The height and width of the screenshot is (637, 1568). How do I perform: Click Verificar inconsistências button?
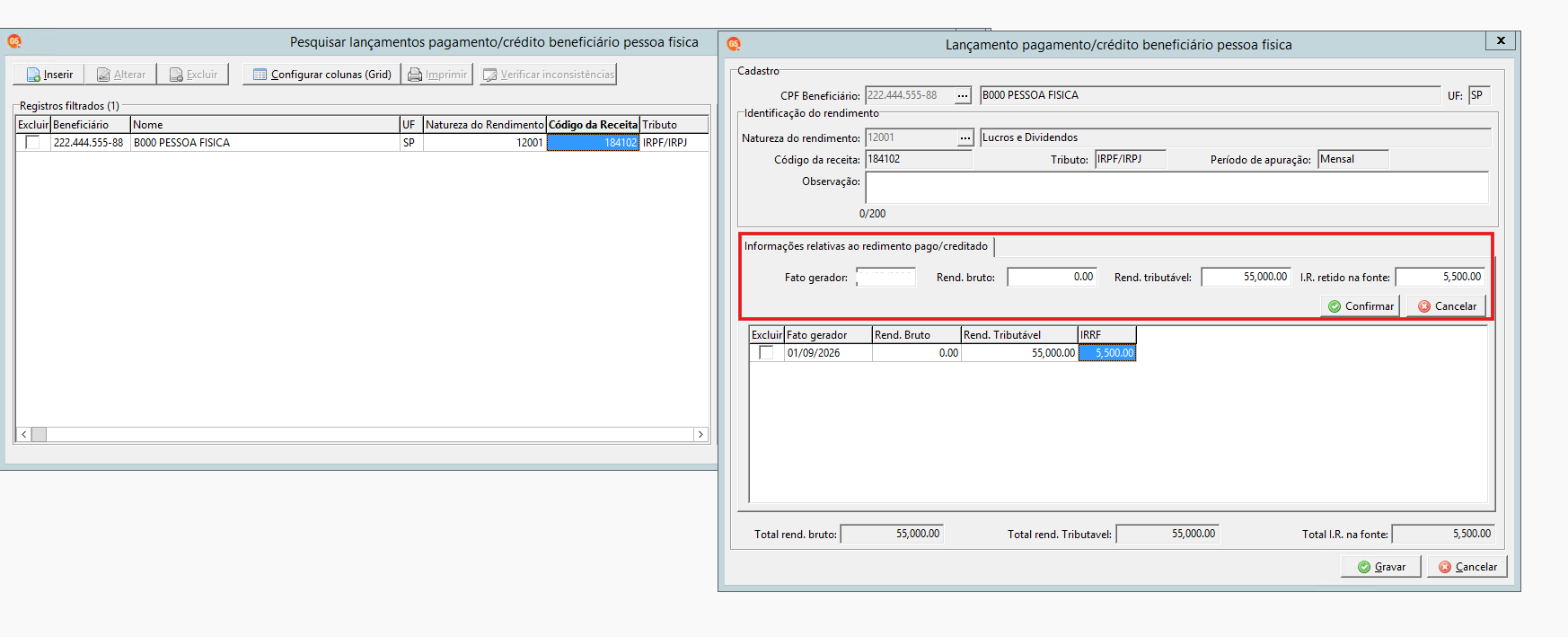tap(549, 75)
